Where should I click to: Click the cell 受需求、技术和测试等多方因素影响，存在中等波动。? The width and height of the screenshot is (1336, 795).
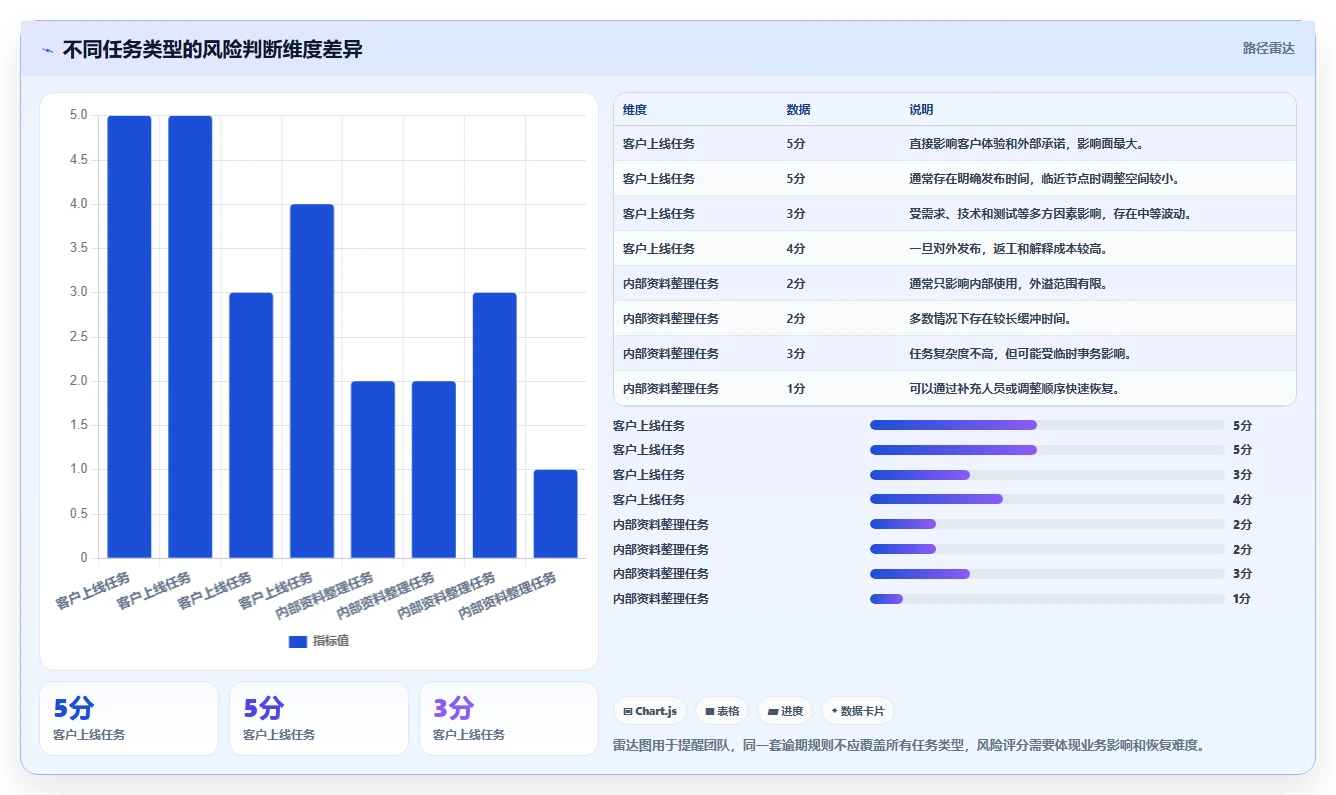point(1050,214)
